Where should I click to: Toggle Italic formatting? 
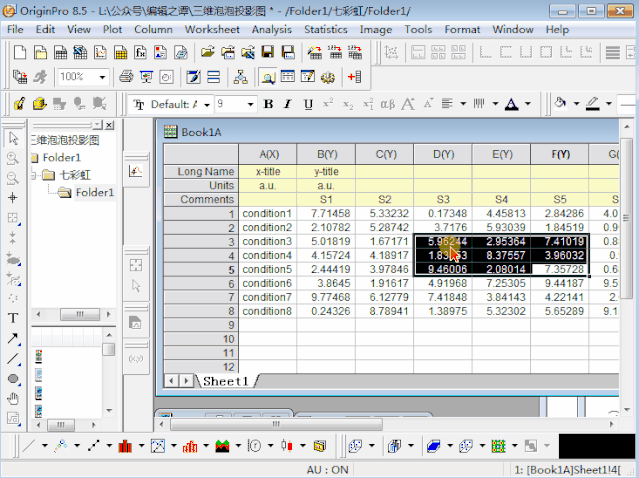(x=288, y=104)
